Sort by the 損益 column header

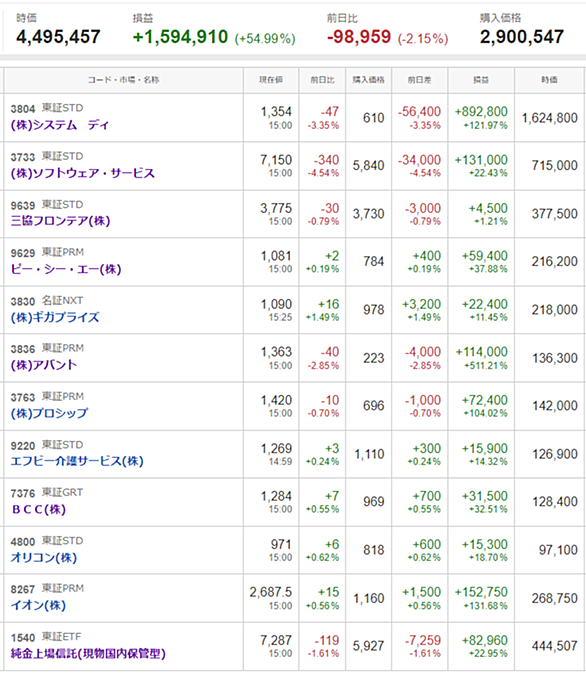pyautogui.click(x=481, y=80)
